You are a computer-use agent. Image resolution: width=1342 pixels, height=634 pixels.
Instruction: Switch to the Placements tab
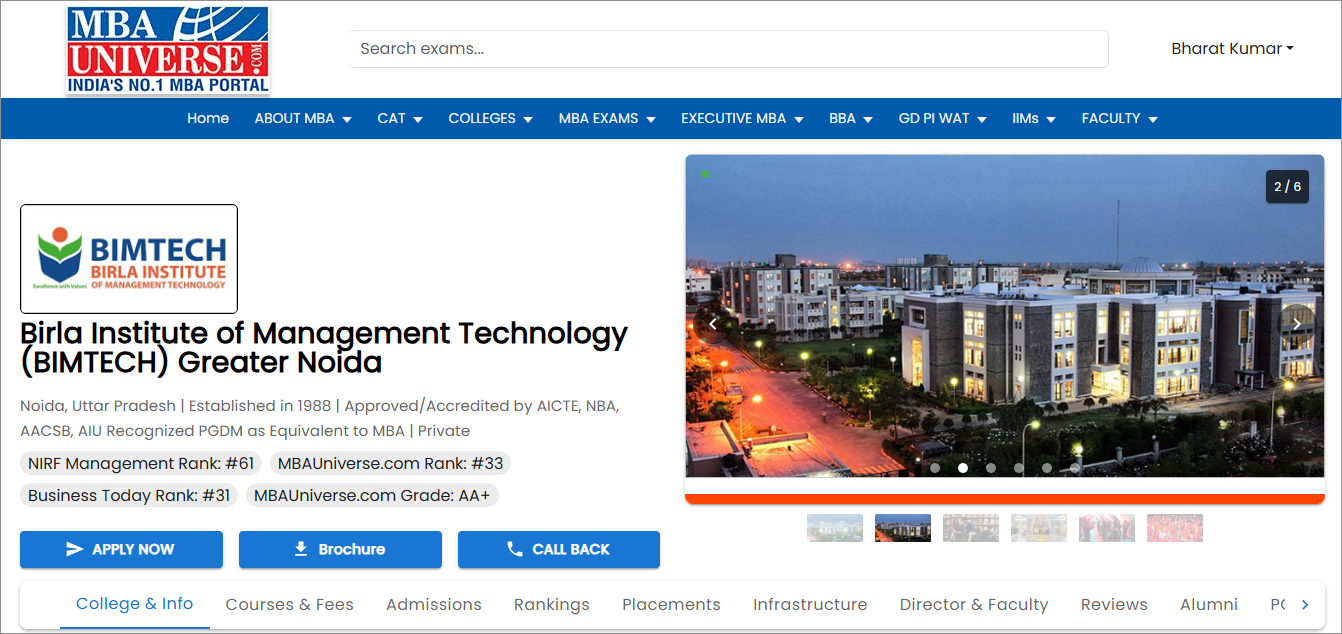[671, 604]
